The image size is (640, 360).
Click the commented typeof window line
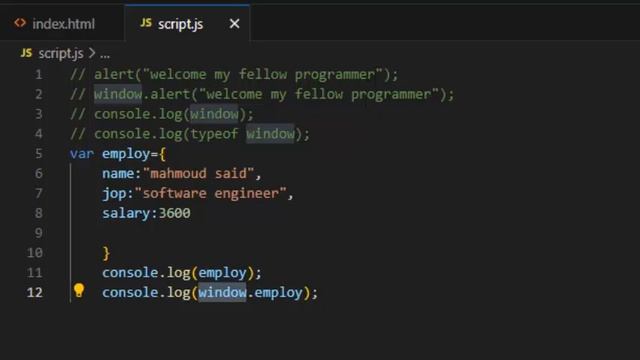[x=190, y=134]
